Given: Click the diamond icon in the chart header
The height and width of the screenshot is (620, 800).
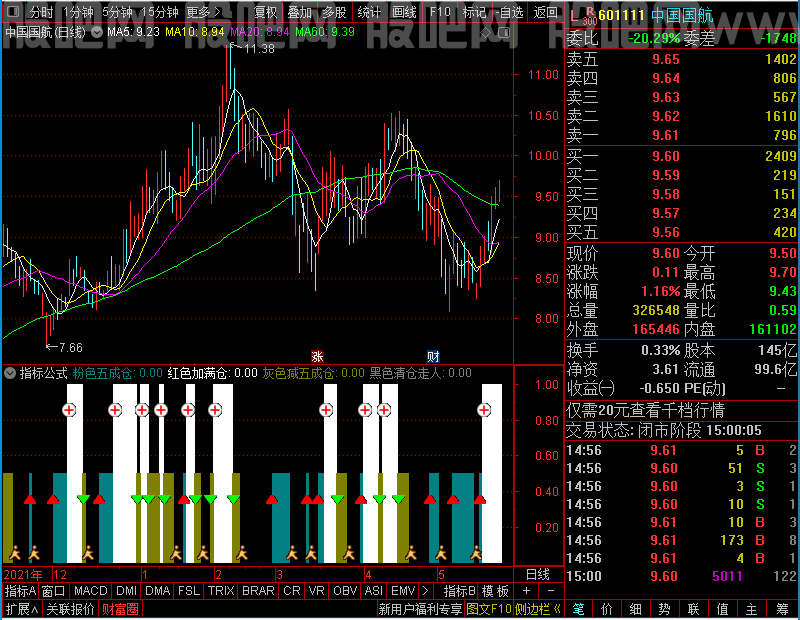Looking at the screenshot, I should click(486, 33).
